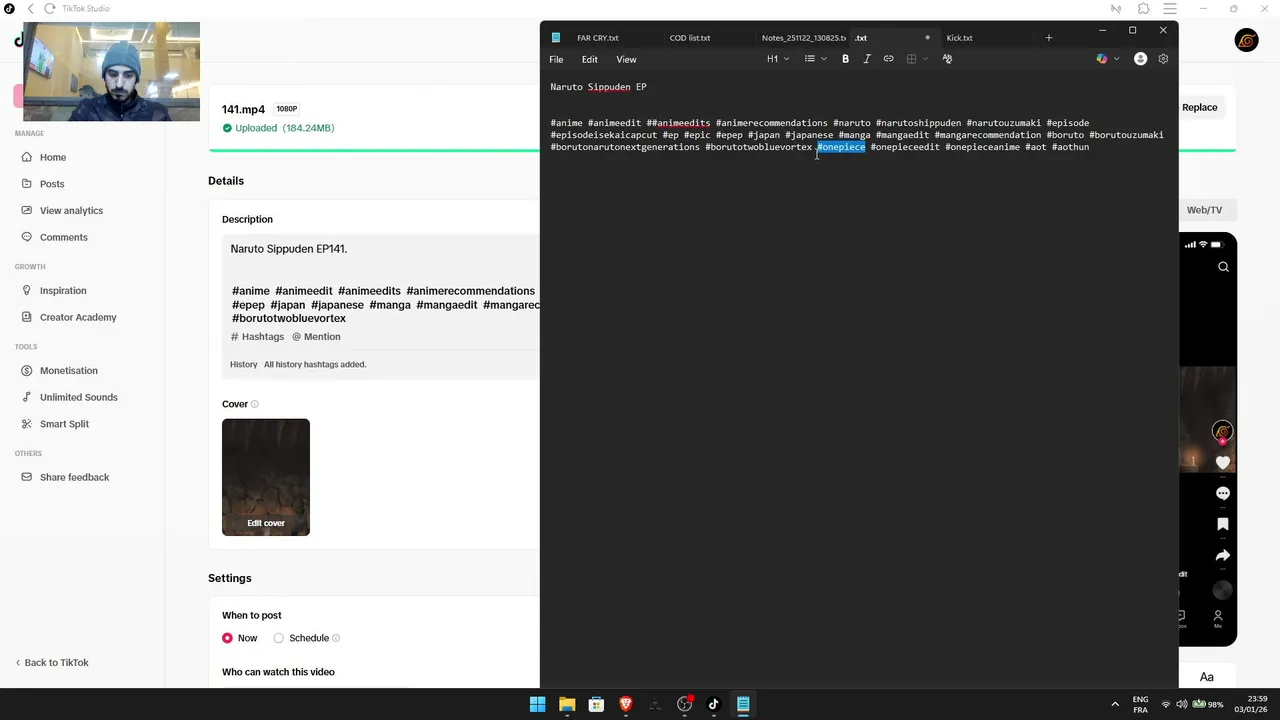Image resolution: width=1280 pixels, height=720 pixels.
Task: Tap the comment bubble icon in preview
Action: [1222, 494]
